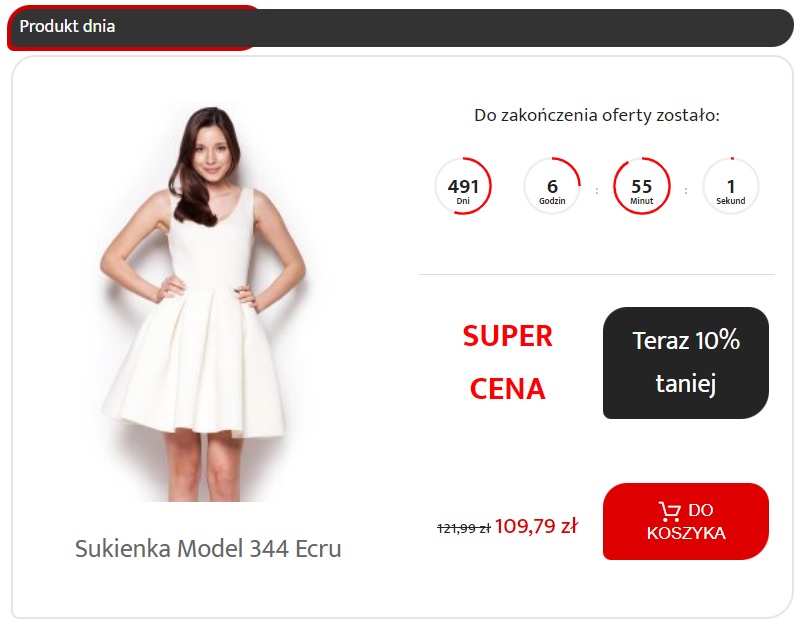Click the KOSZYKA text on red button
This screenshot has height=629, width=805.
point(686,533)
